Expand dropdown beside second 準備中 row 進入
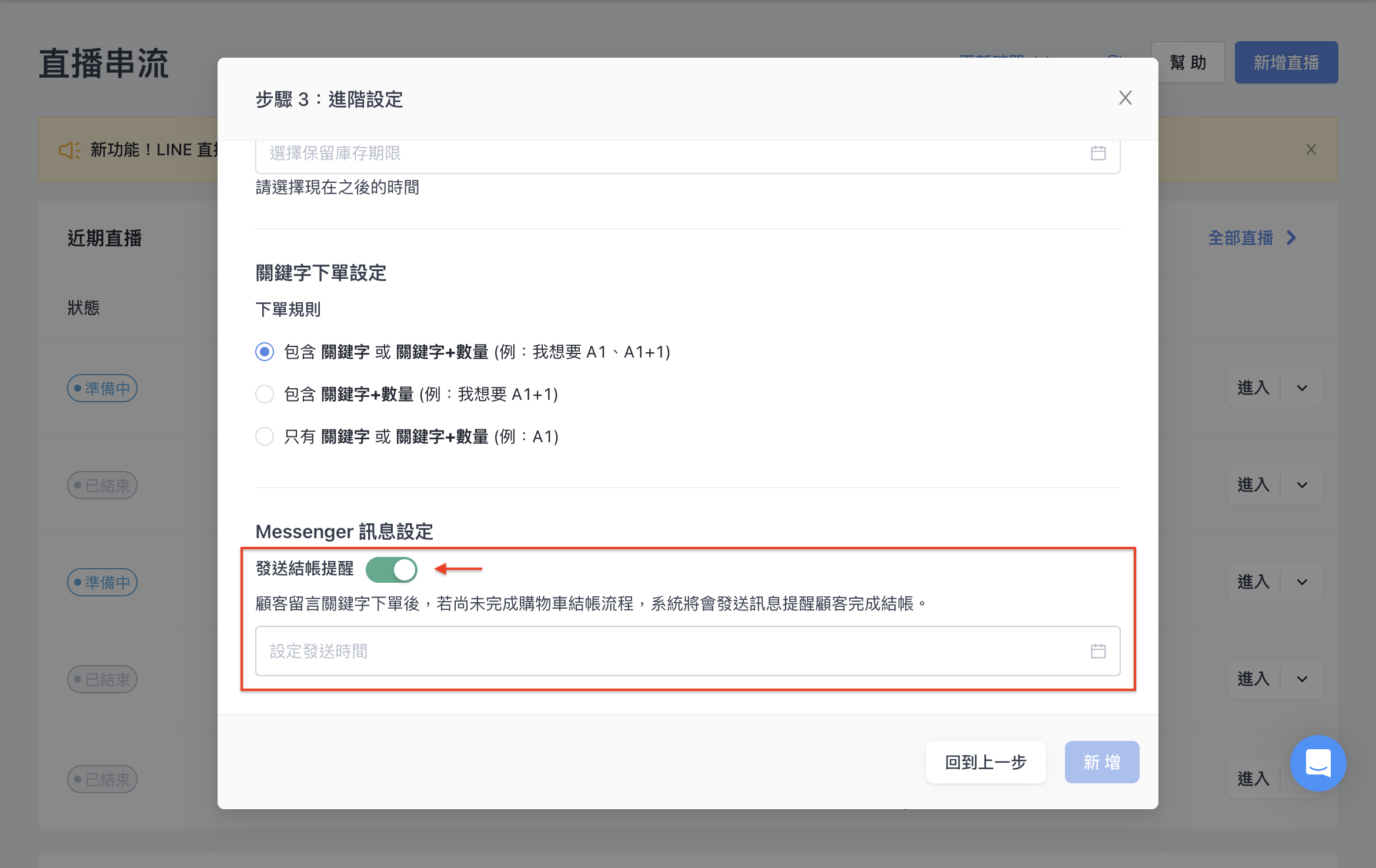1376x868 pixels. 1302,582
